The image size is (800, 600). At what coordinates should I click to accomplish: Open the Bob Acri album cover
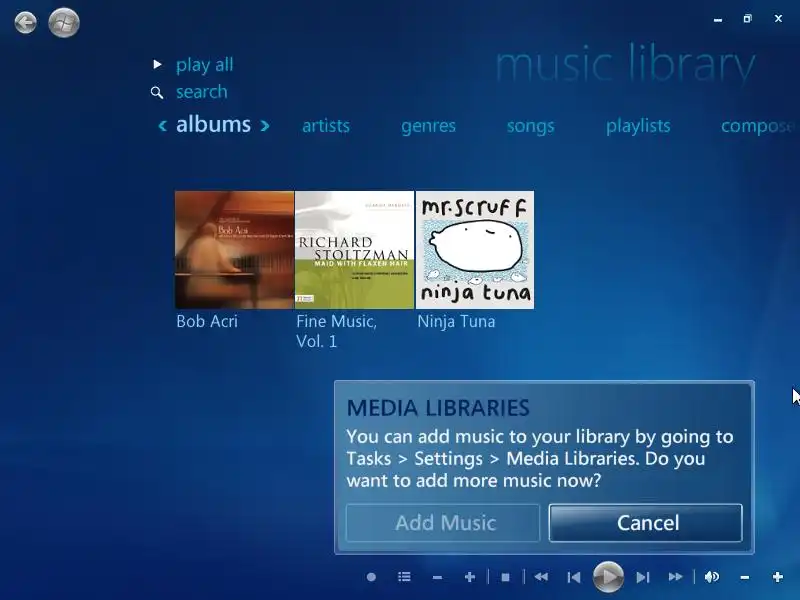[234, 250]
